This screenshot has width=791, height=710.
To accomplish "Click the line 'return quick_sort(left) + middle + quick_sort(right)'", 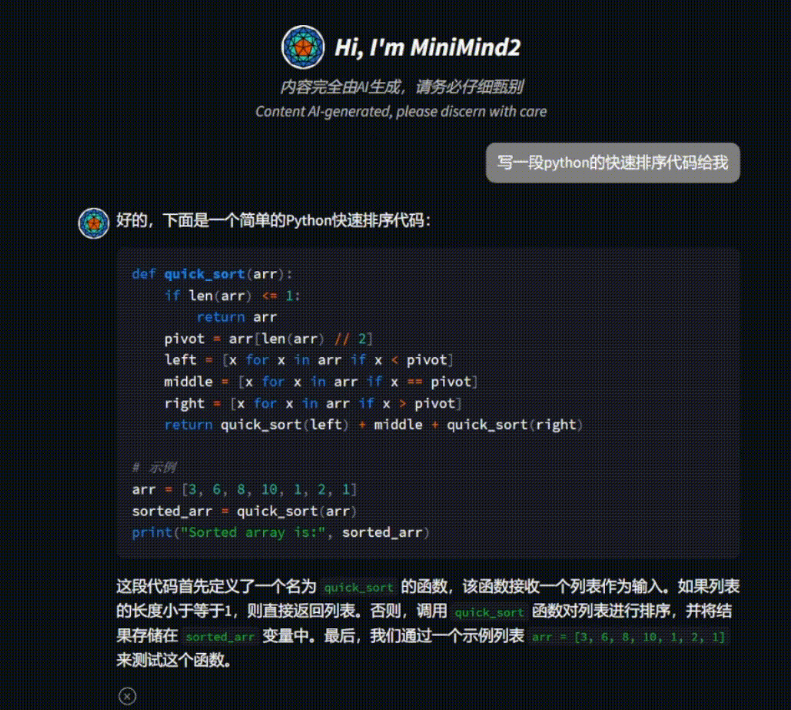I will tap(373, 424).
